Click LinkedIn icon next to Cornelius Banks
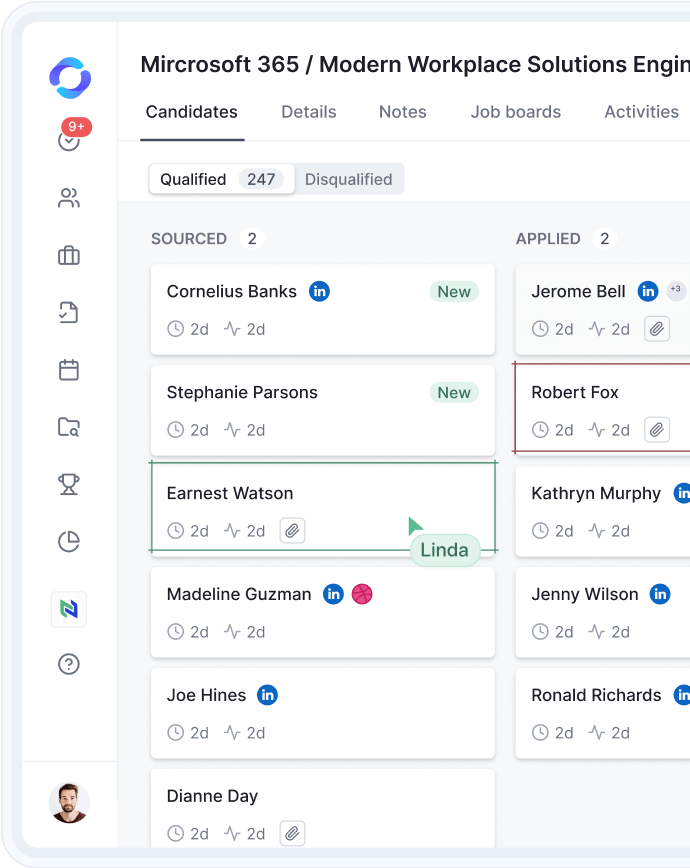The height and width of the screenshot is (868, 690). coord(320,291)
